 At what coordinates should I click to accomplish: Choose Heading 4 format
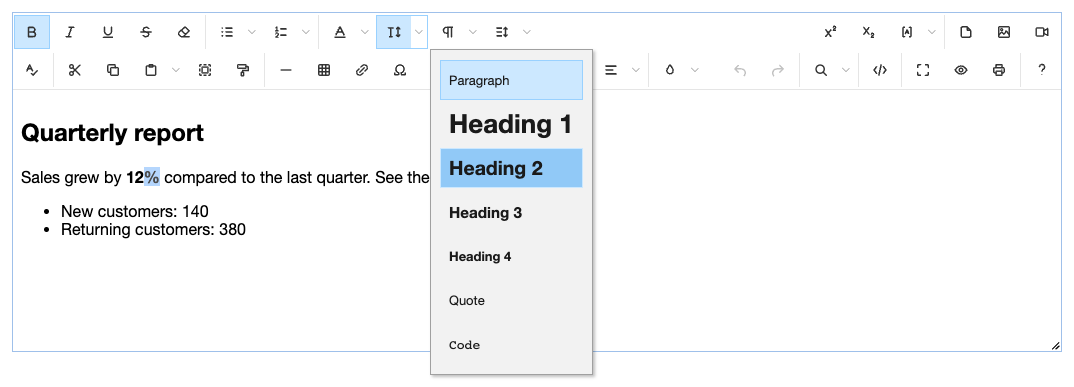click(x=512, y=256)
